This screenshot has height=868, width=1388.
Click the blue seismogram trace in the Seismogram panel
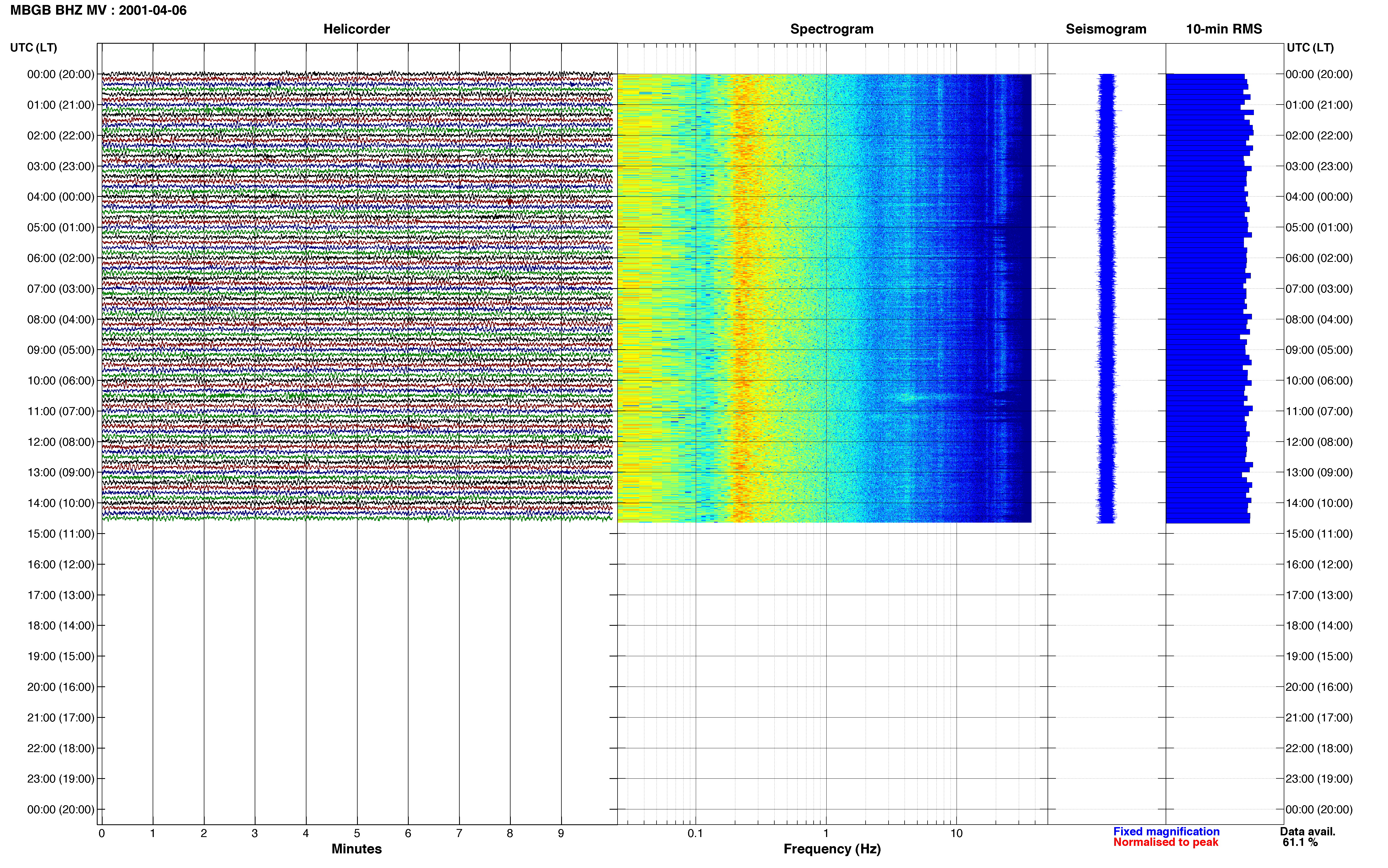[x=1106, y=299]
